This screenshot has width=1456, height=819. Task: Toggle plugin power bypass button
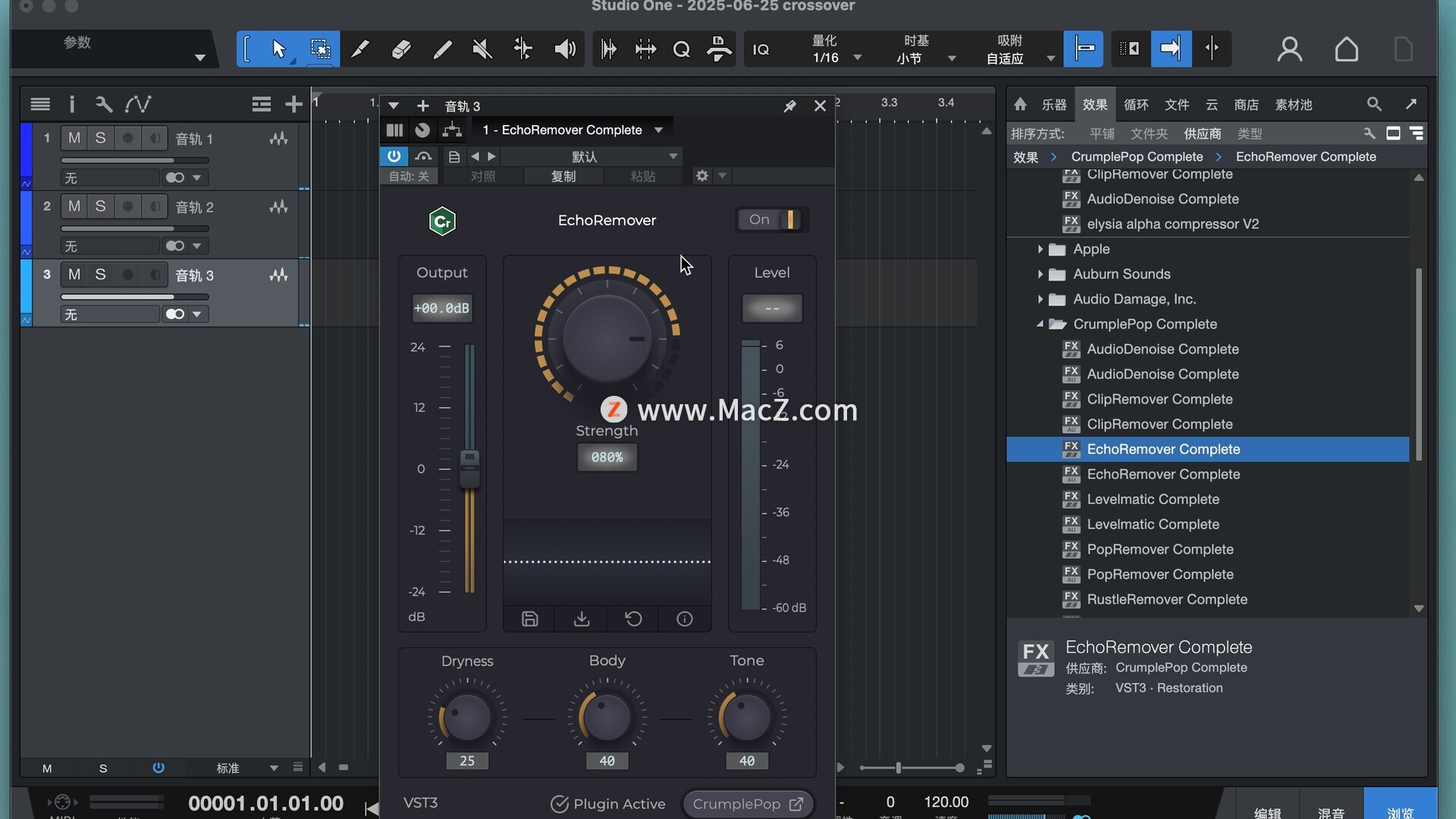coord(394,156)
